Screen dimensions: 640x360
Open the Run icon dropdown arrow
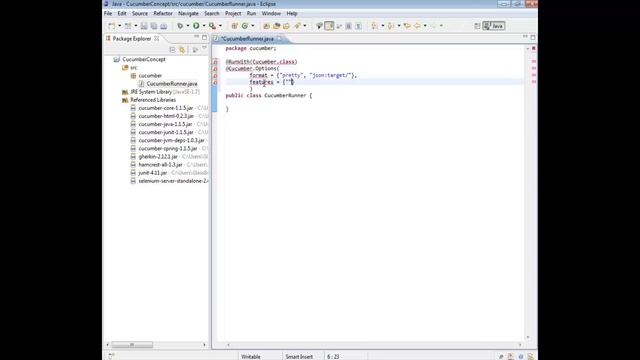tap(204, 26)
